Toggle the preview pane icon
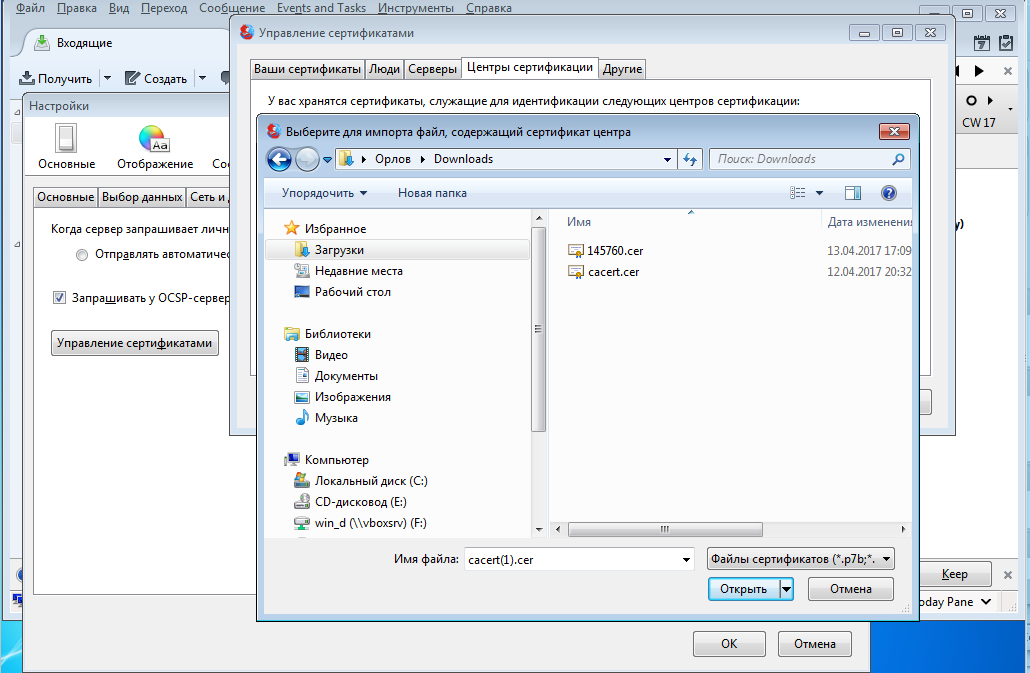This screenshot has height=673, width=1030. 853,193
